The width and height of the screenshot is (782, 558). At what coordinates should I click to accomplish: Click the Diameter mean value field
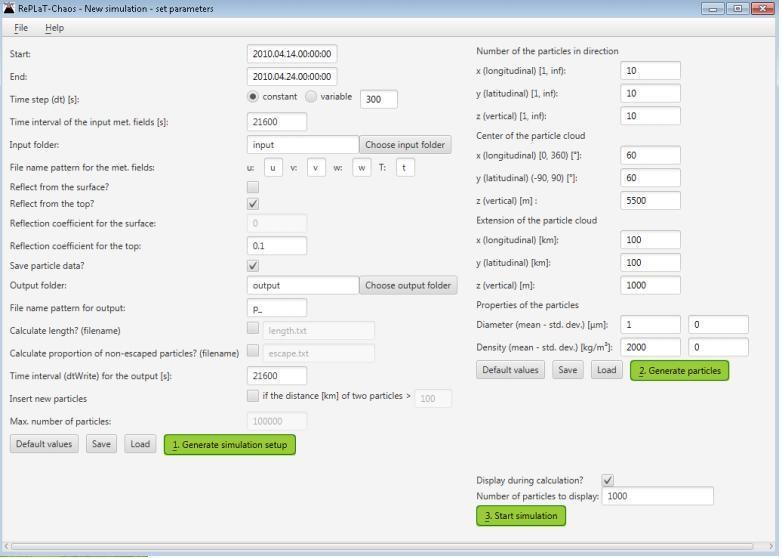click(650, 325)
